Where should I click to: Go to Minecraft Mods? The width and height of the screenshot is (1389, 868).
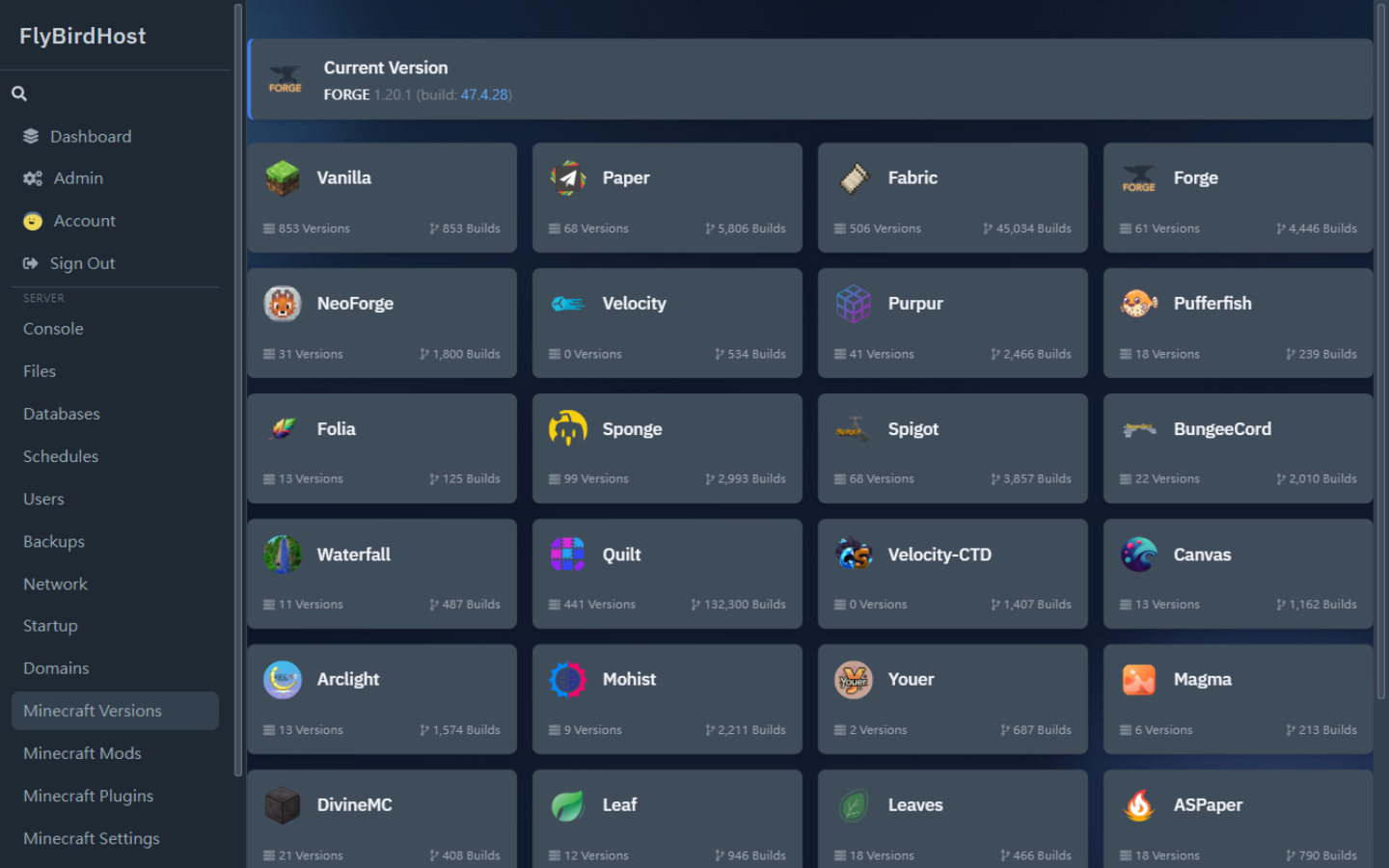click(x=115, y=753)
